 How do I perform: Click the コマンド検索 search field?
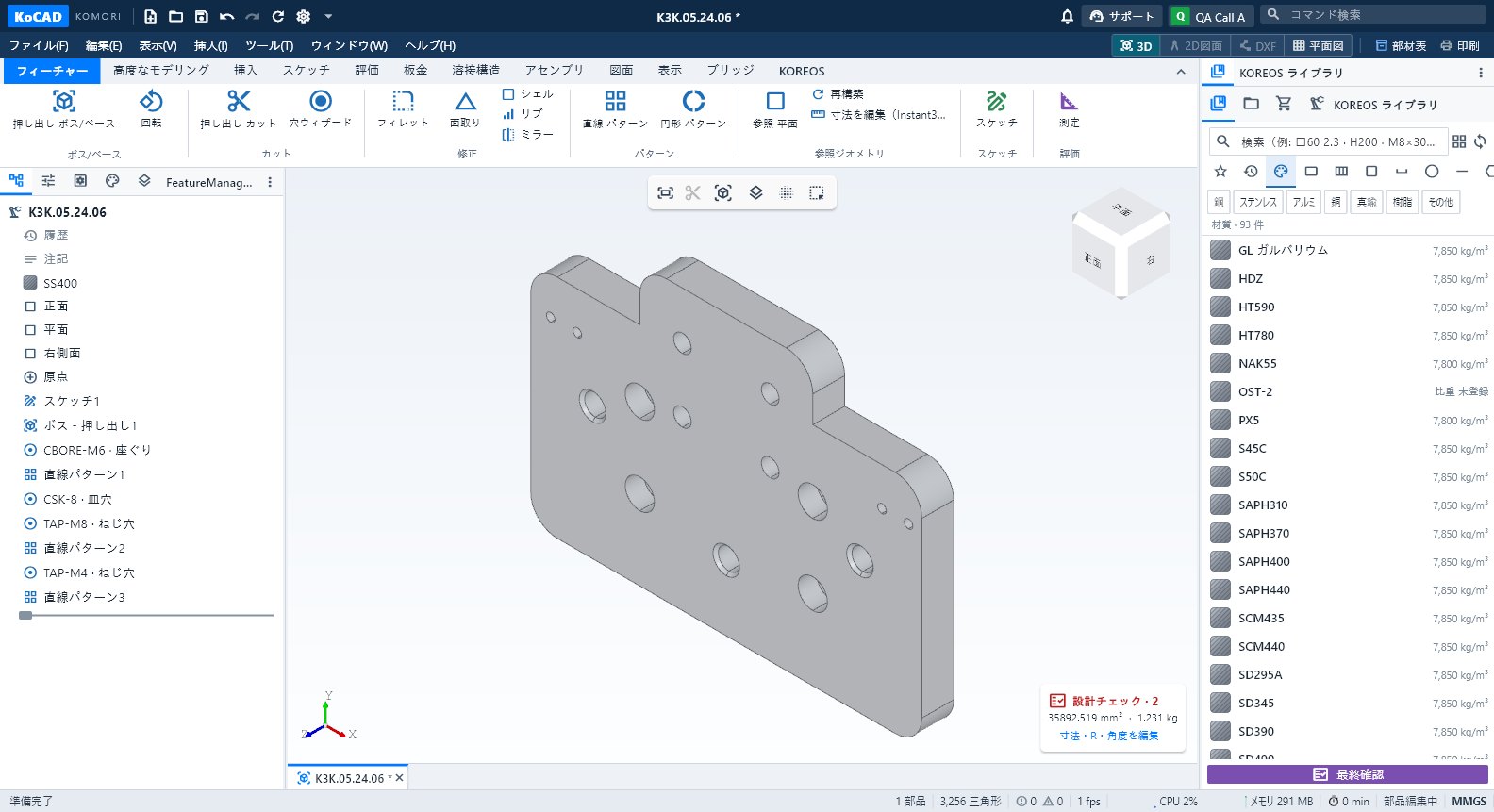(x=1373, y=14)
